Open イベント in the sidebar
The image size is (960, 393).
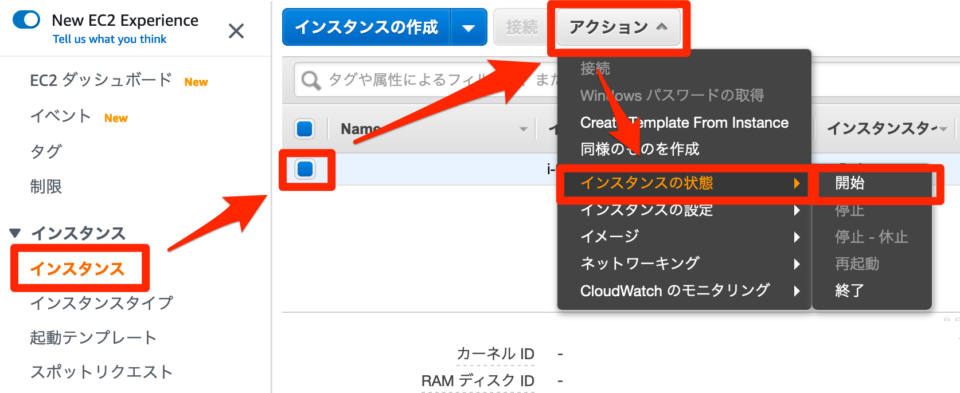(x=61, y=116)
